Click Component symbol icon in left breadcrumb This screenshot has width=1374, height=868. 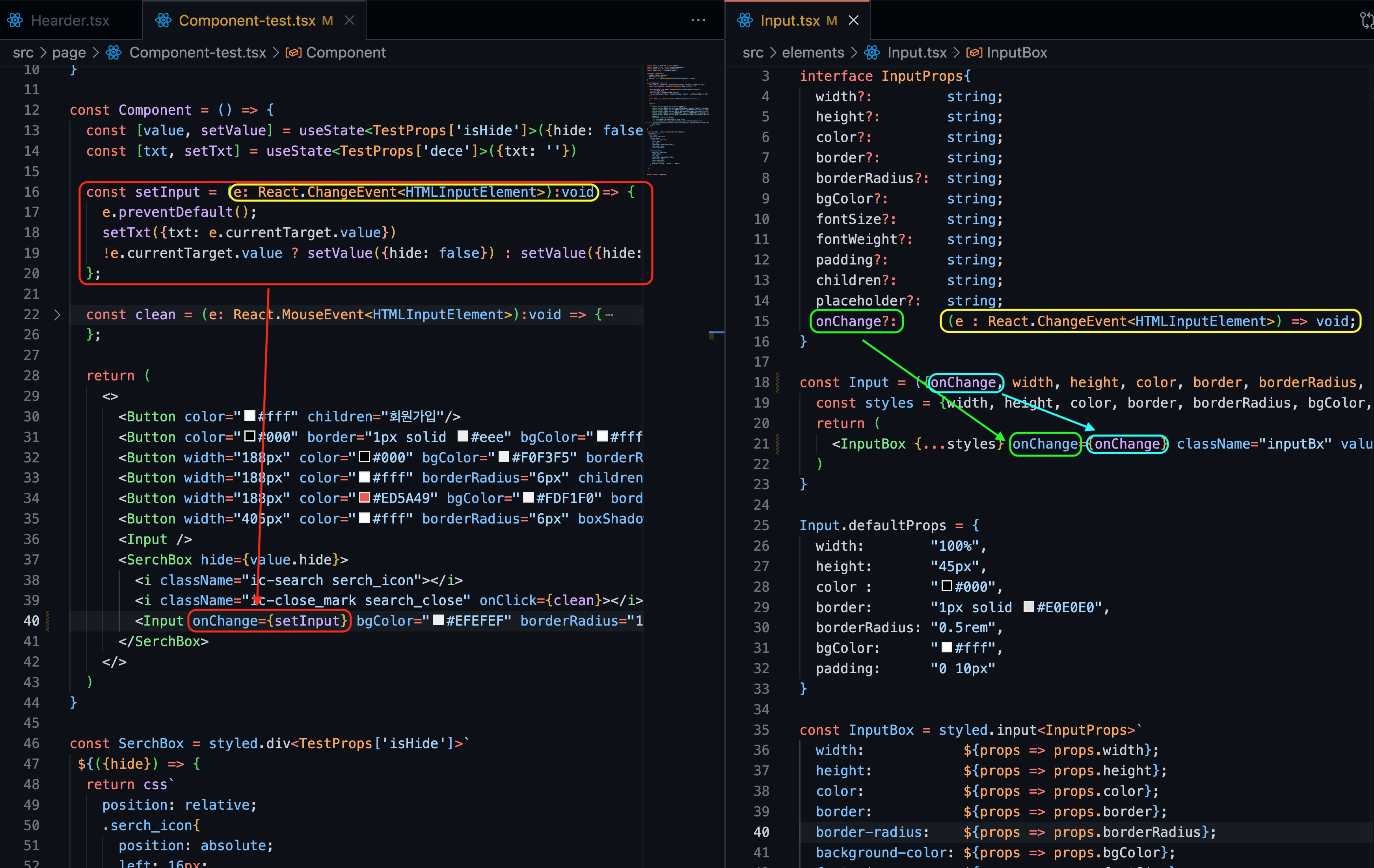293,52
